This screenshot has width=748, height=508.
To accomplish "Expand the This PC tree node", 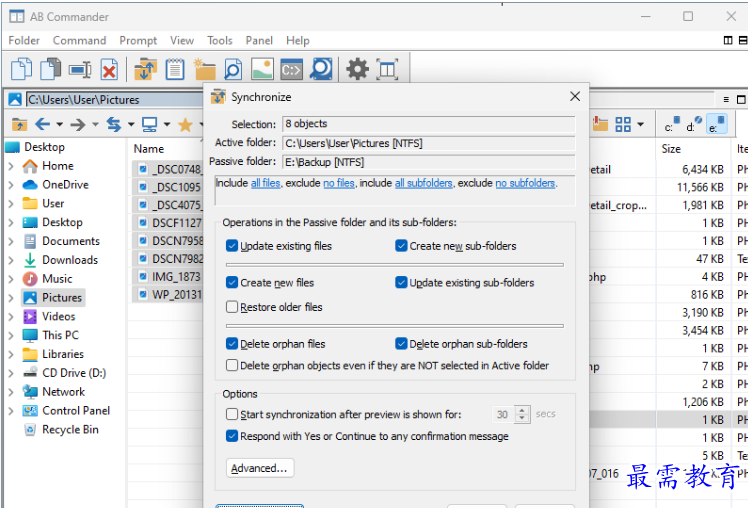I will (11, 335).
